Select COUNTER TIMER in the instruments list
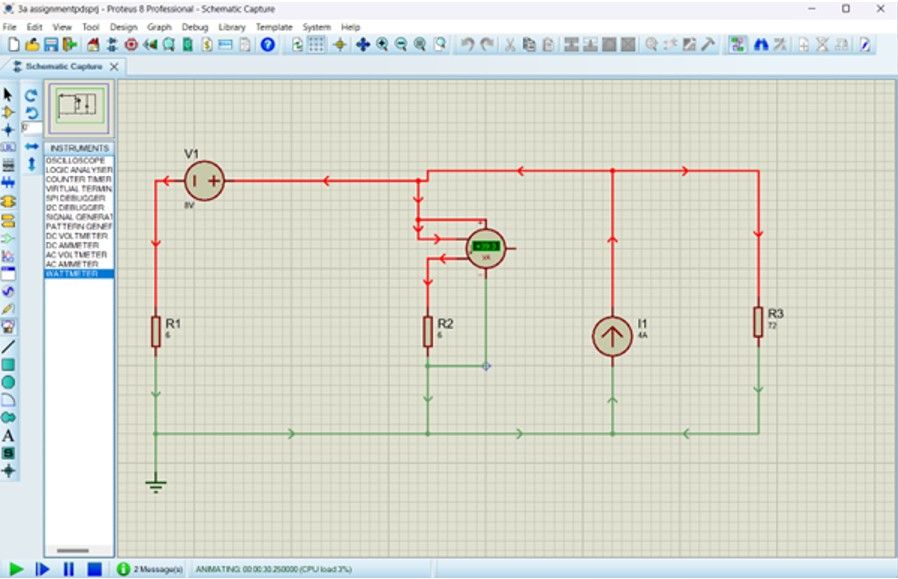 [79, 179]
